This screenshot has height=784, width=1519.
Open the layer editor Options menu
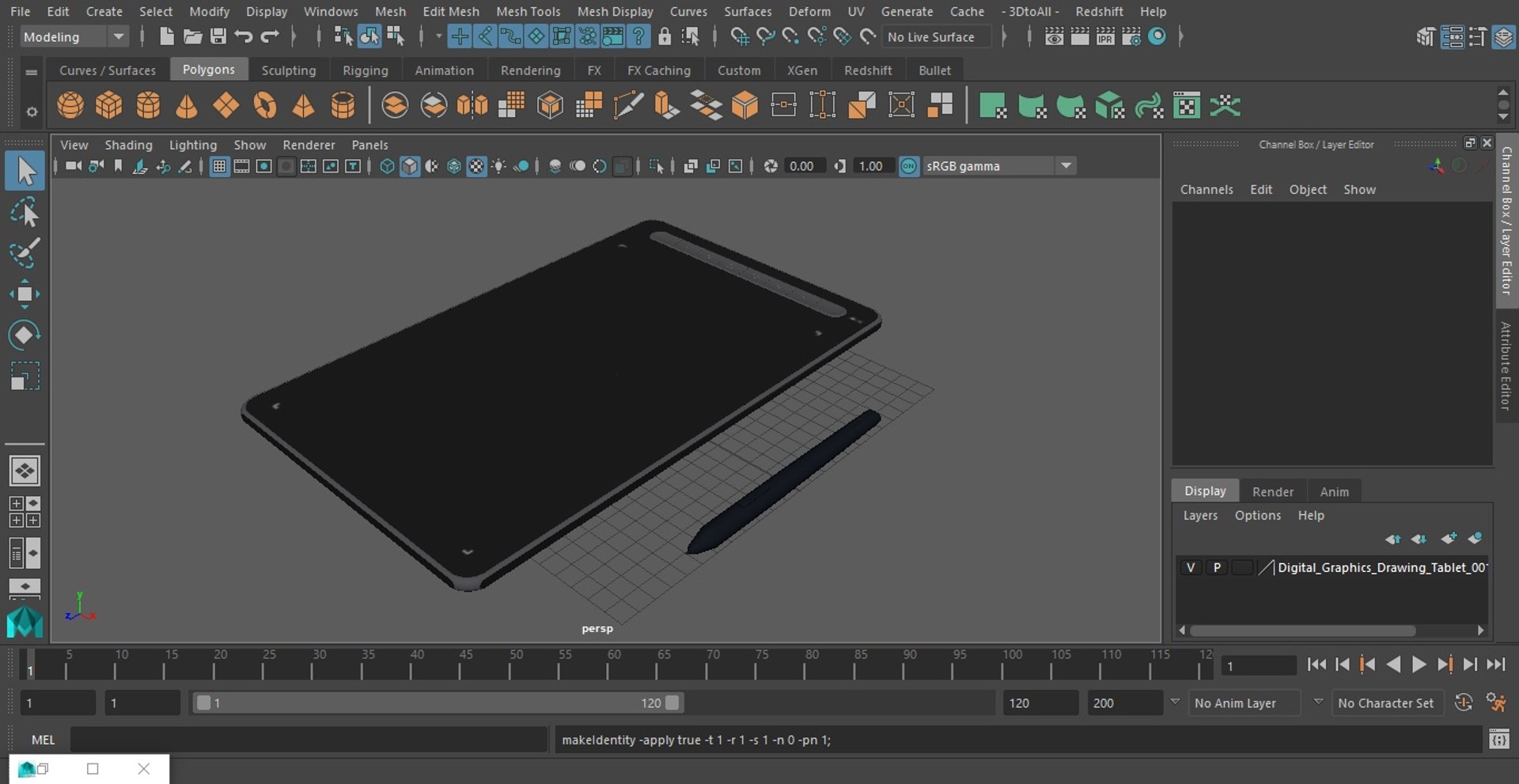pyautogui.click(x=1257, y=515)
